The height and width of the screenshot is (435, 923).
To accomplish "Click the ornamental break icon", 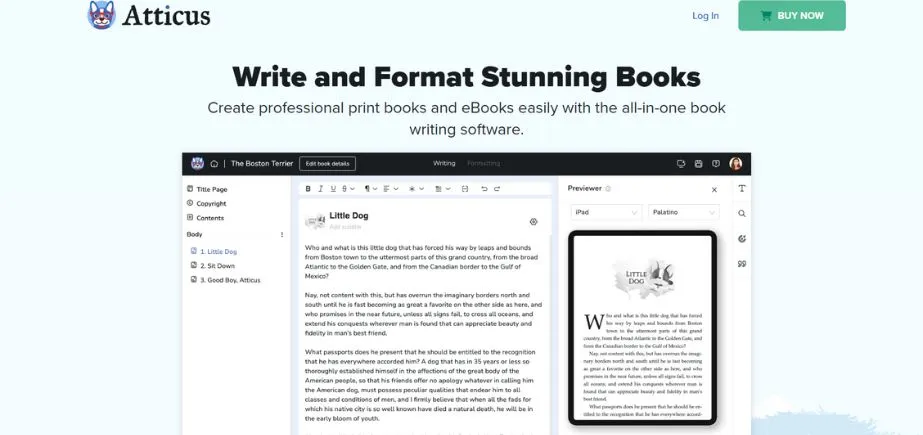I will (x=412, y=188).
